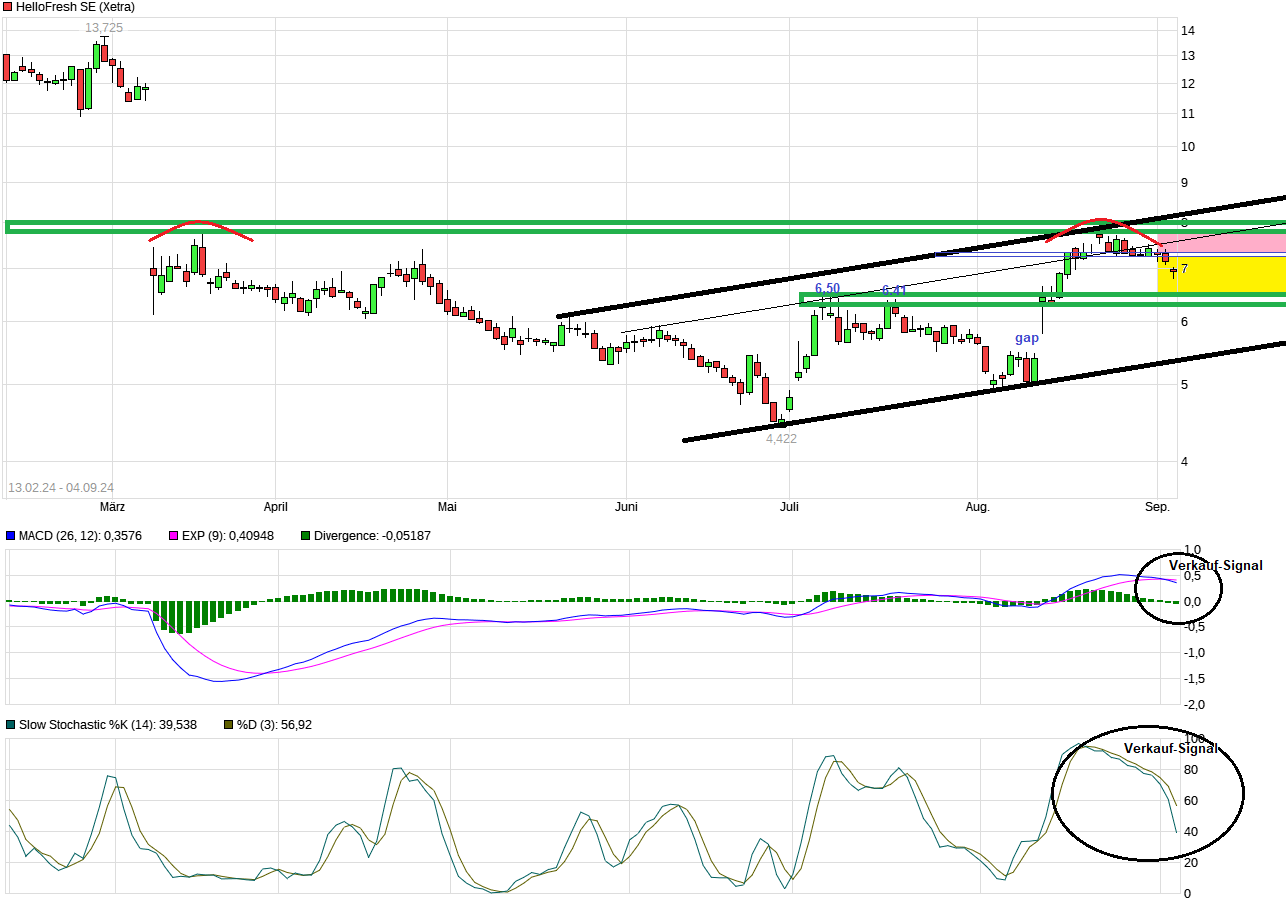
Task: Click the date range "13.02.24 - 04.09.24"
Action: coord(61,488)
